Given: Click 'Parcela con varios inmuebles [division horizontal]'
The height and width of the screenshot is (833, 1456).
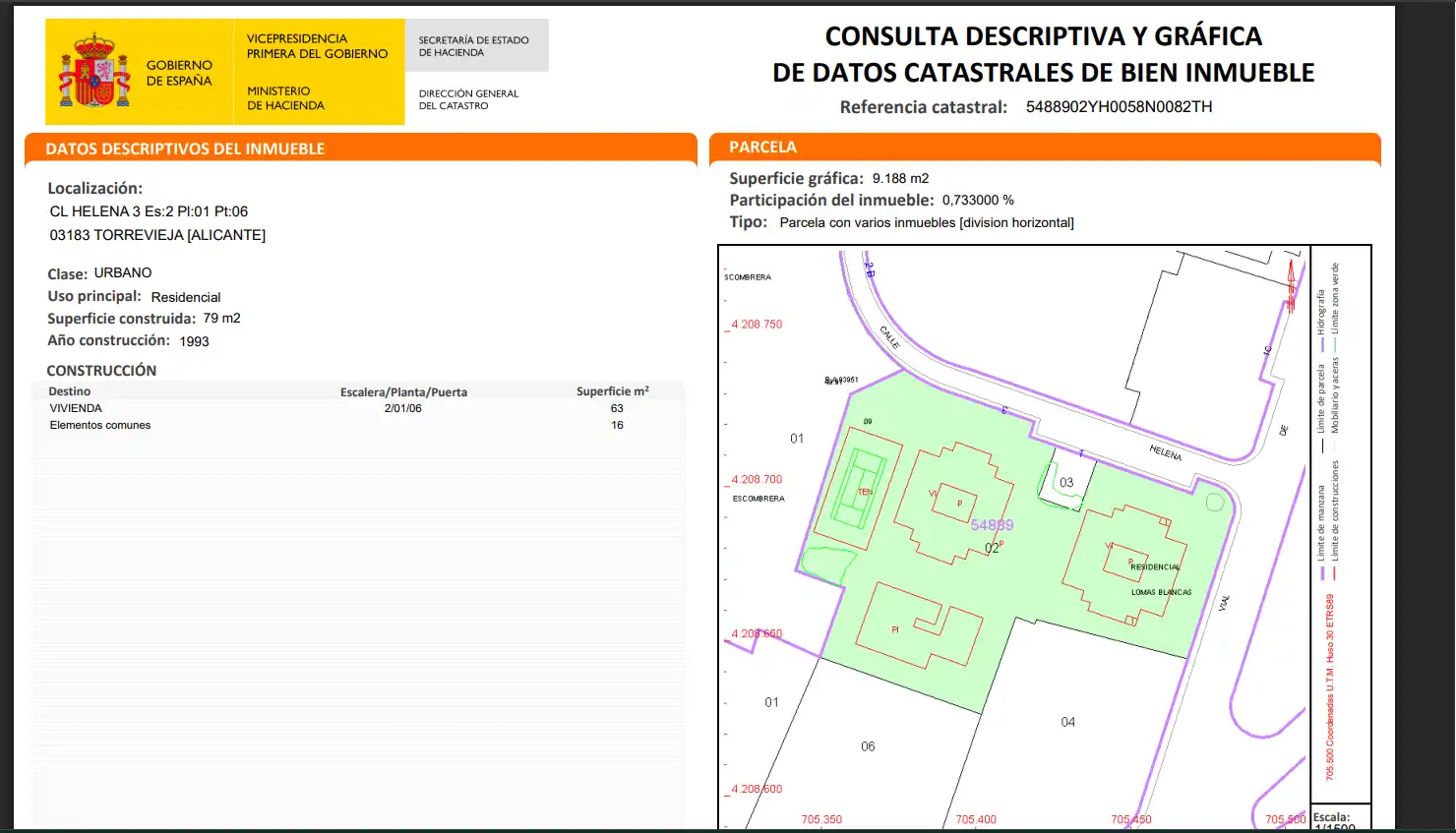Looking at the screenshot, I should [927, 223].
